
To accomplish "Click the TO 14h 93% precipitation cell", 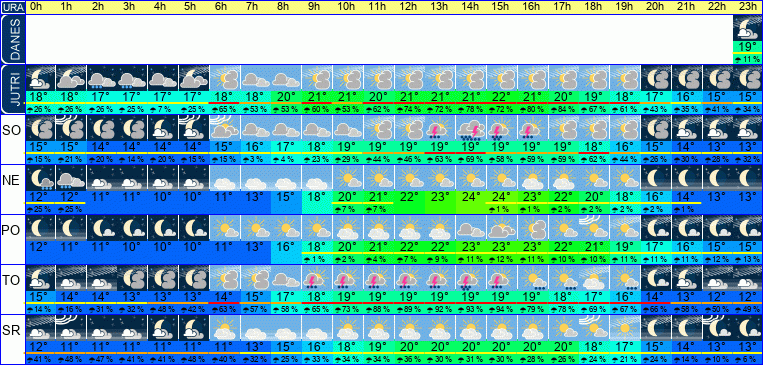I will point(470,309).
